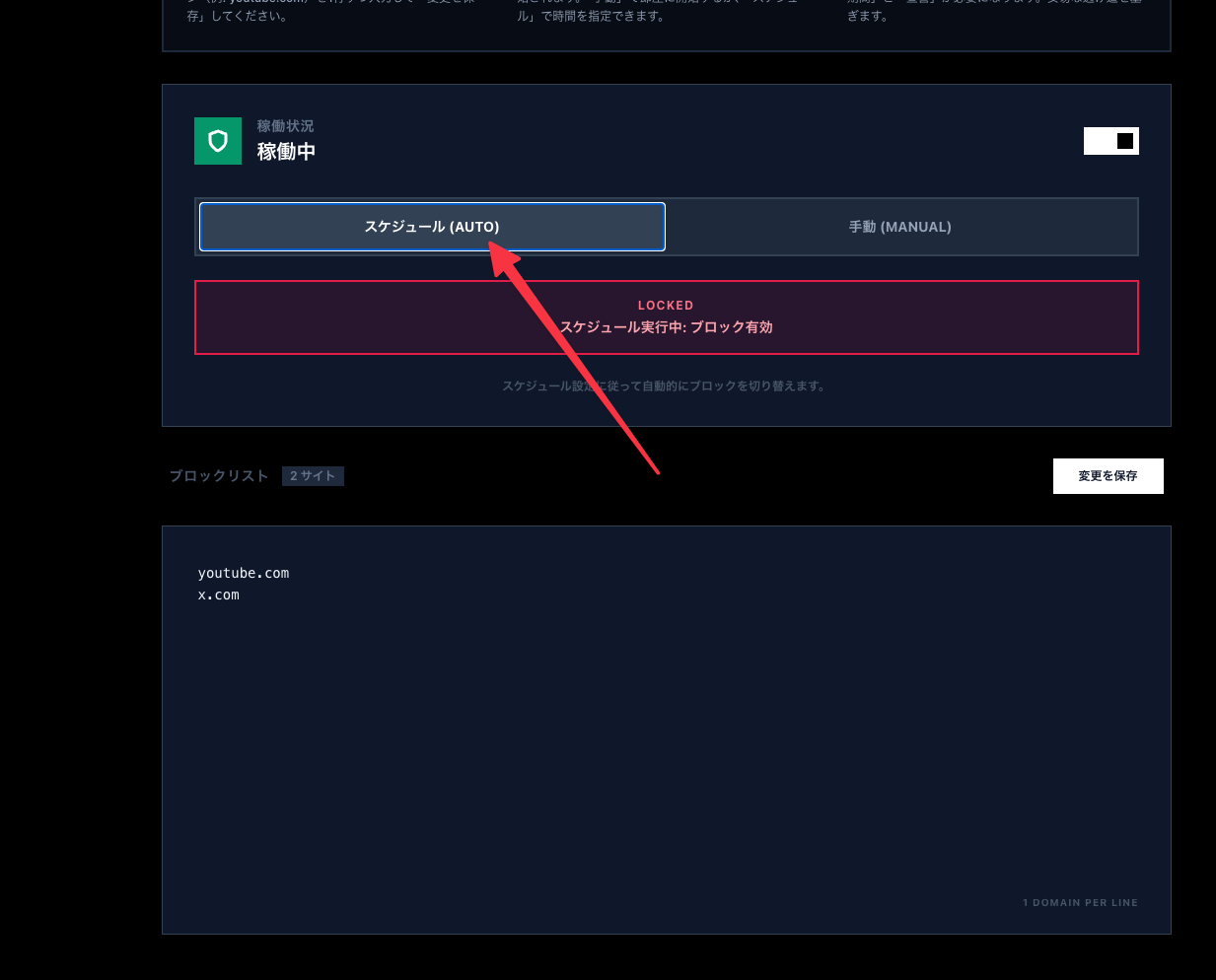This screenshot has height=980, width=1216.
Task: Click the 1 DOMAIN PER LINE hint label
Action: [x=1080, y=902]
